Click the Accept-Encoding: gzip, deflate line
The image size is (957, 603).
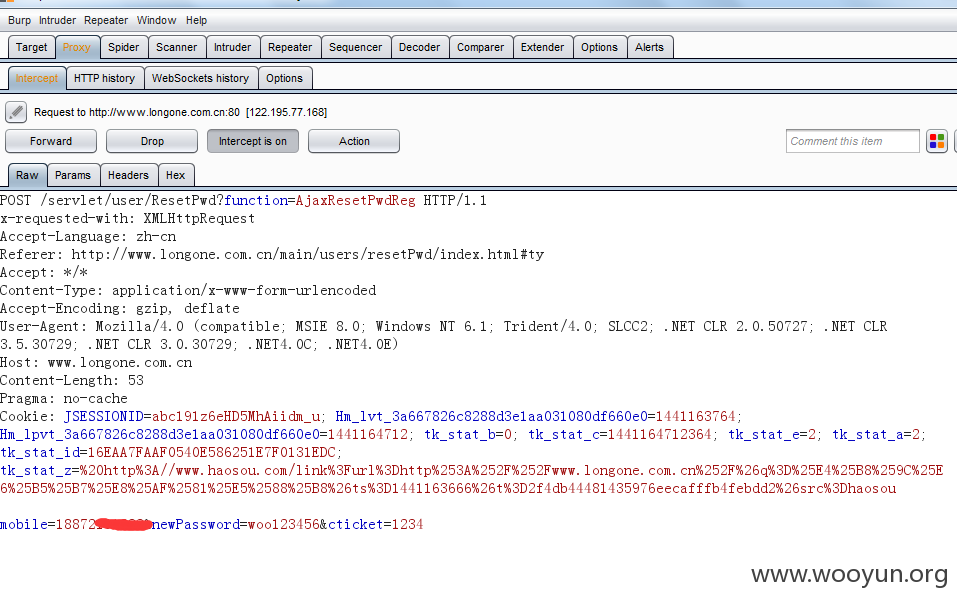coord(120,309)
